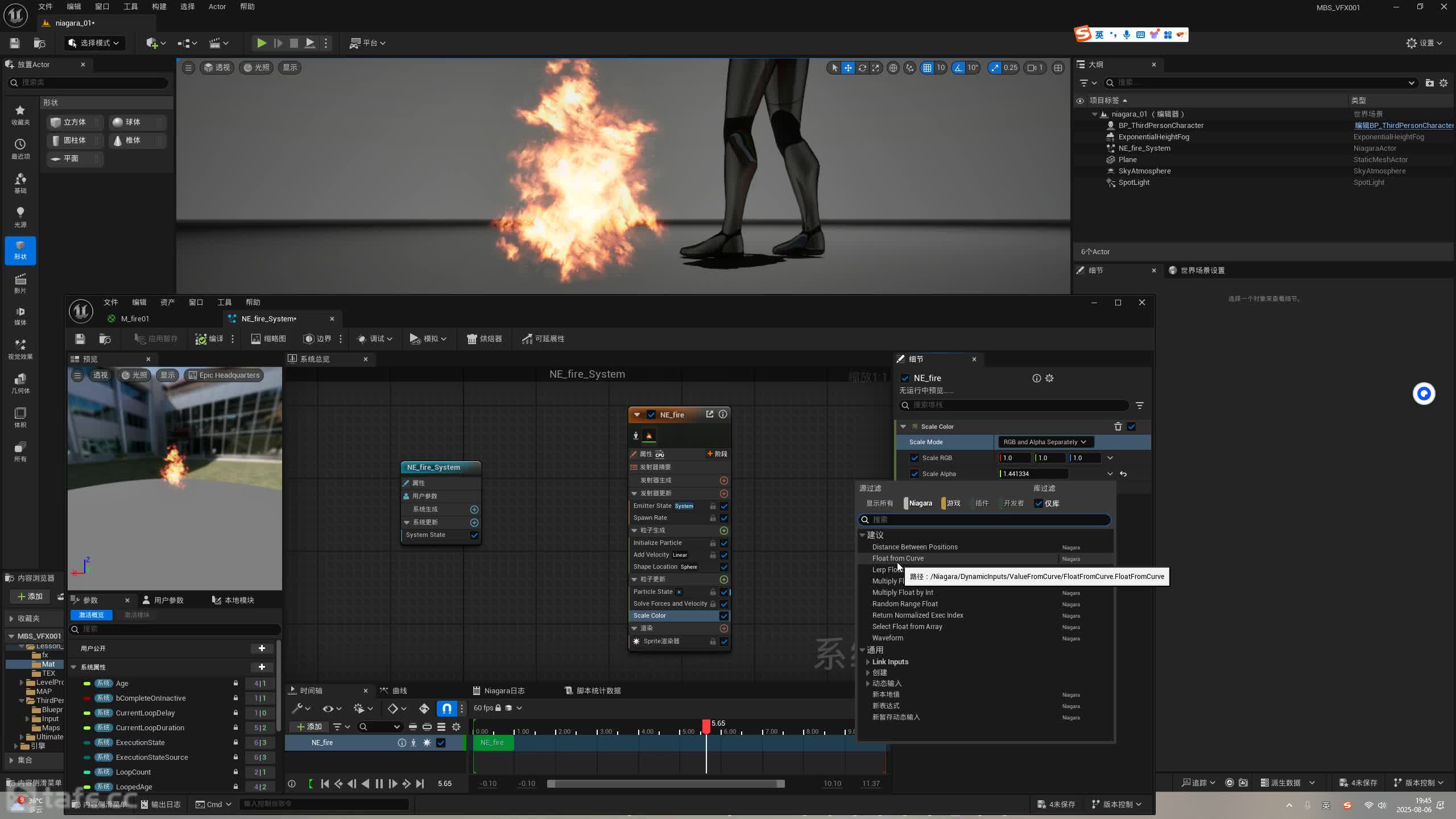Open the Debug dropdown in Niagara toolbar

point(374,339)
